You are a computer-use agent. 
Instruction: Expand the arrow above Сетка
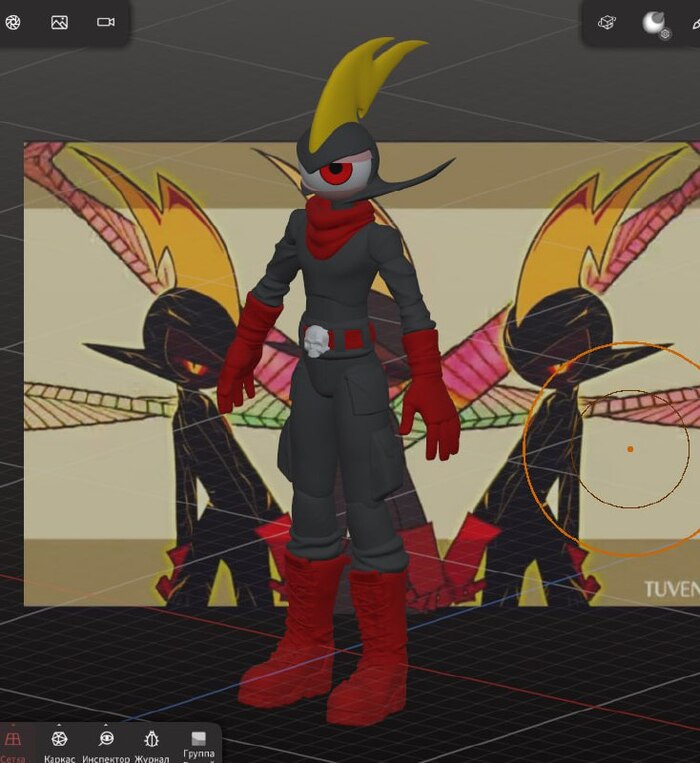[13, 724]
